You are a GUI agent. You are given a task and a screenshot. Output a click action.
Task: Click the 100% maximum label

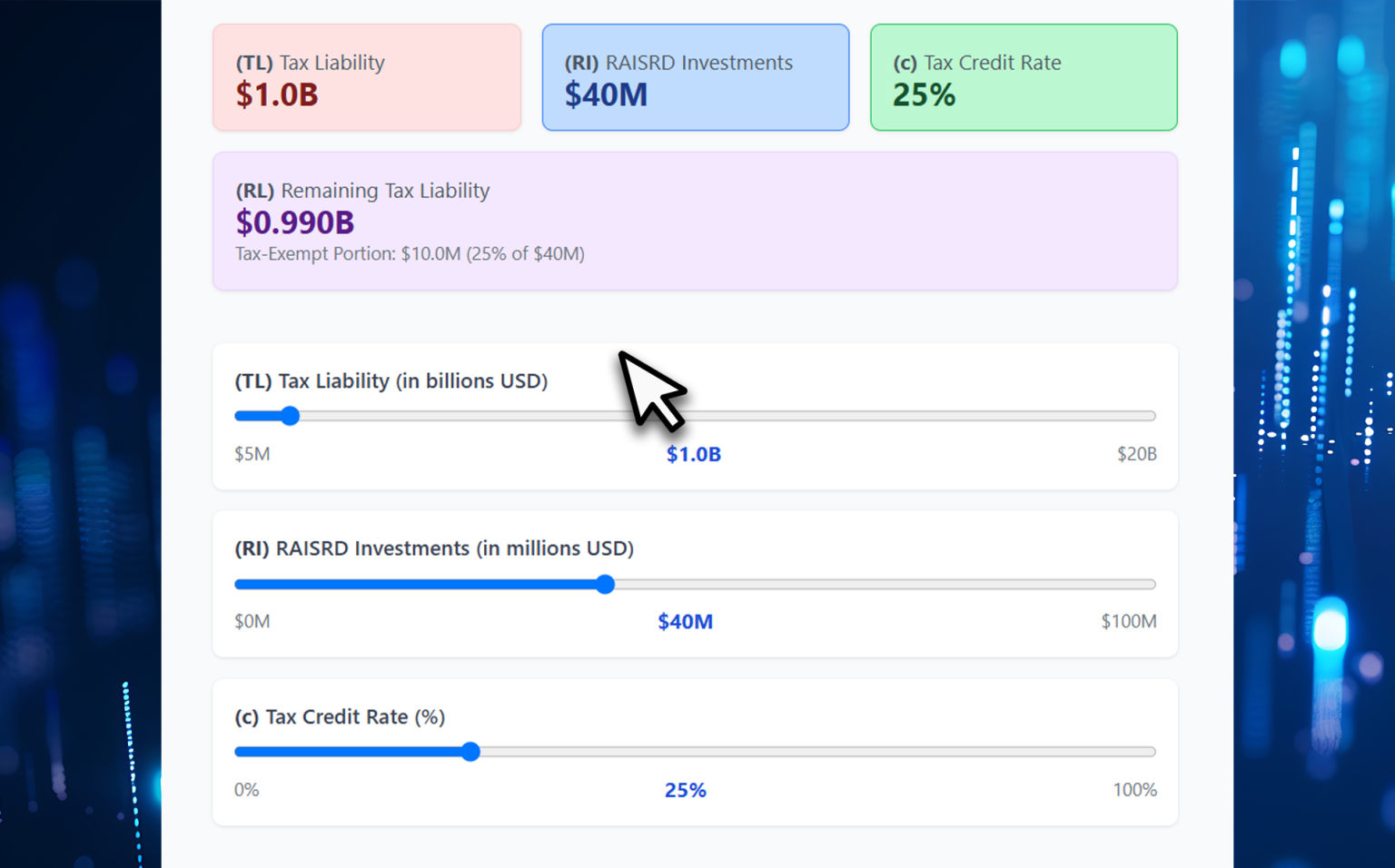[x=1134, y=790]
